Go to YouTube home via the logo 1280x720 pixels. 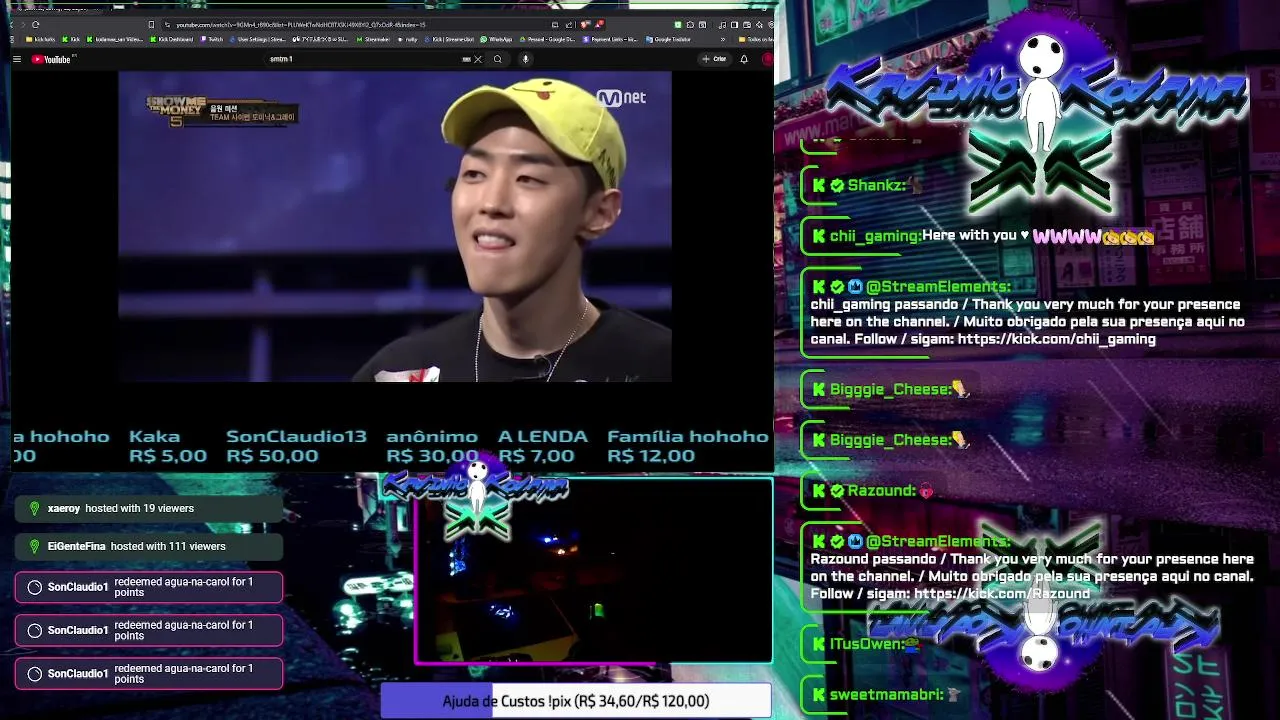point(52,59)
